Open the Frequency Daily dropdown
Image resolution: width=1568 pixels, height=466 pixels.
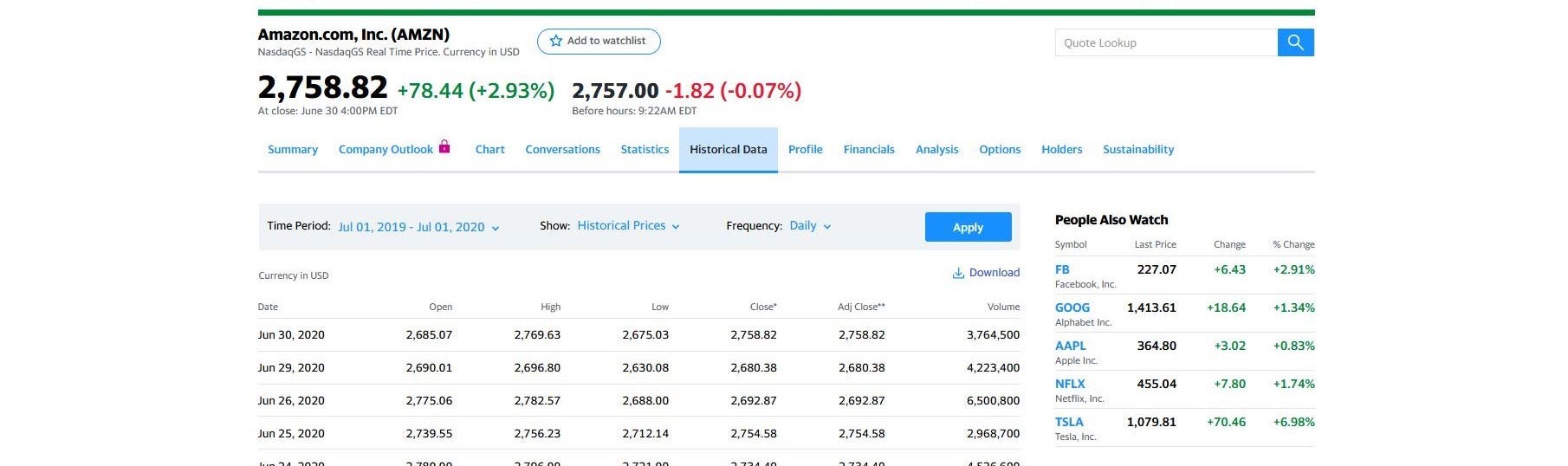(x=810, y=226)
